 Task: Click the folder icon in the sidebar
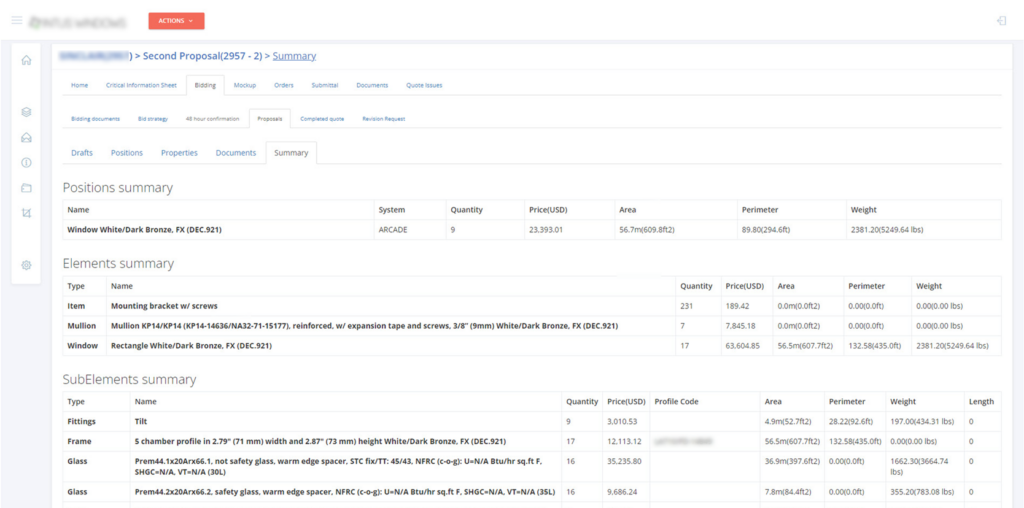coord(26,187)
